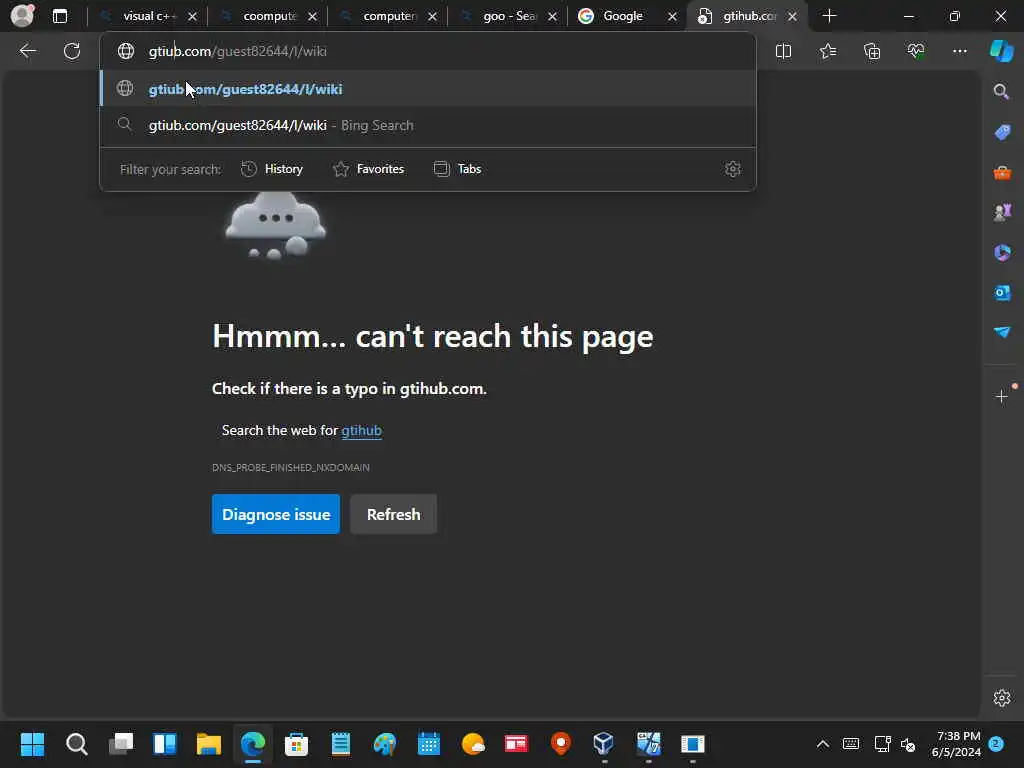Open Task View from the taskbar
Viewport: 1024px width, 768px height.
(121, 744)
